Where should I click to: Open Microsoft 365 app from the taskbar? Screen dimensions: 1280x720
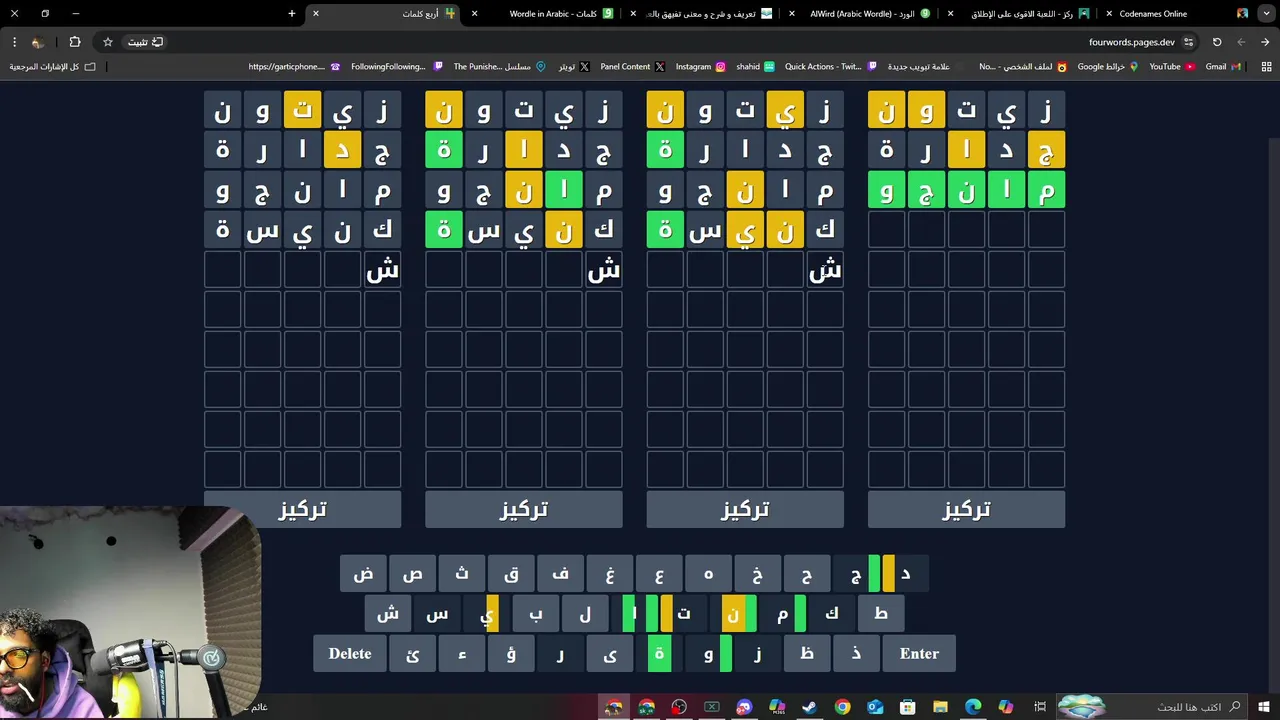(x=777, y=707)
